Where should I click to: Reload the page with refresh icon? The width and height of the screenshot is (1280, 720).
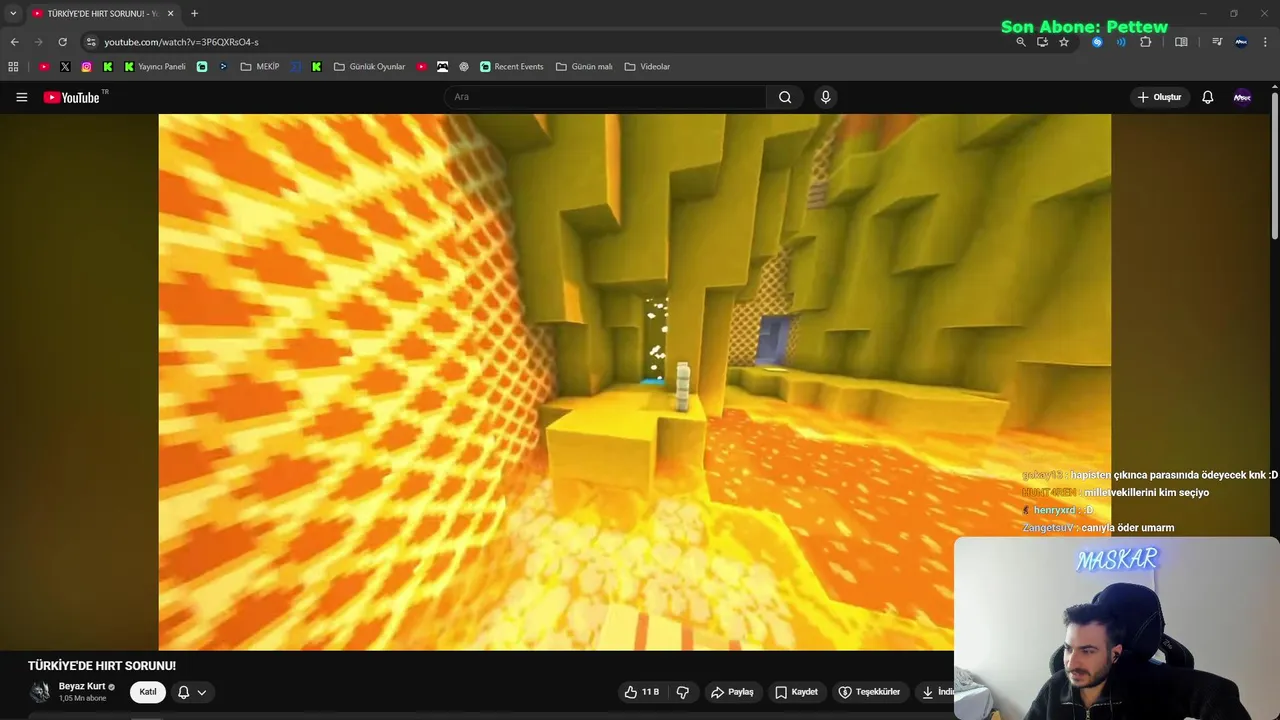click(x=62, y=42)
